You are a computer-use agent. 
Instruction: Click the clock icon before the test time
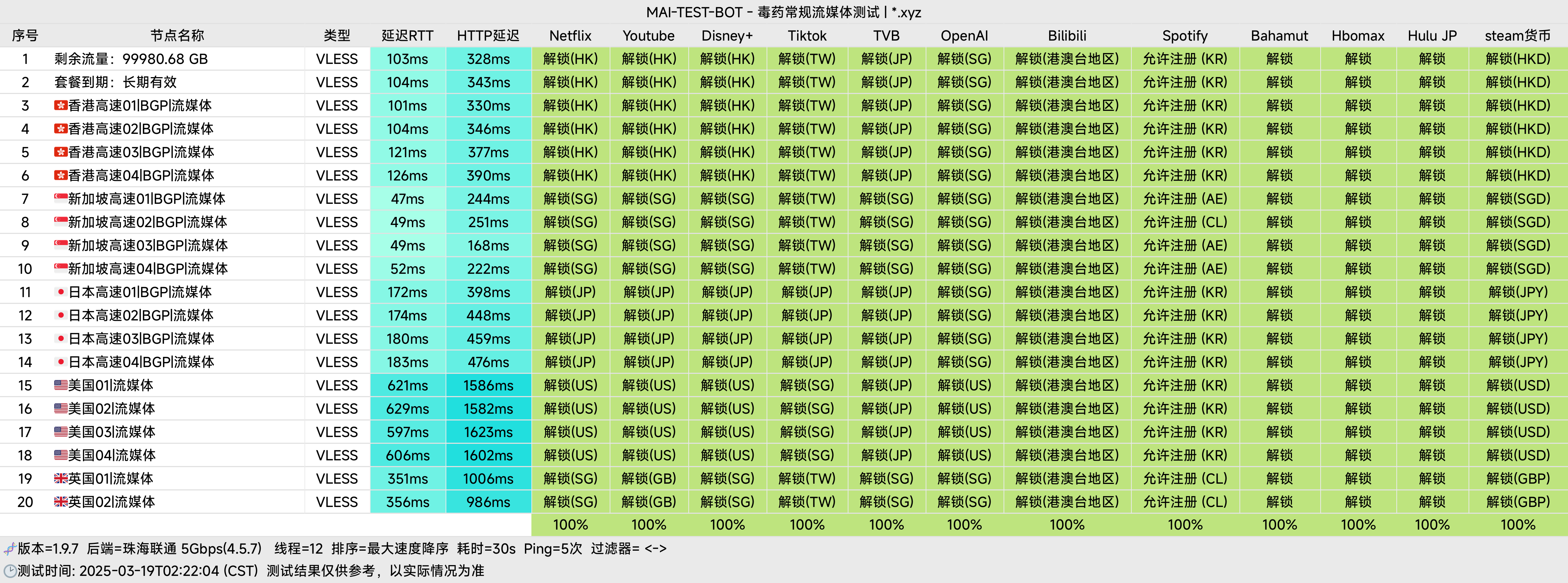11,572
